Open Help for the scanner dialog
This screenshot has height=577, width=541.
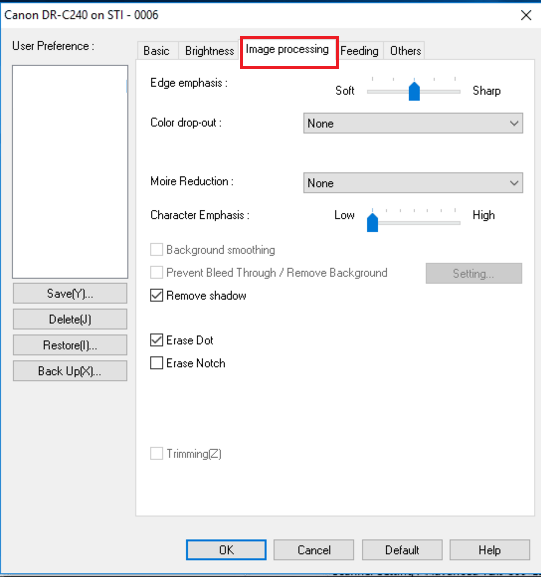click(489, 550)
